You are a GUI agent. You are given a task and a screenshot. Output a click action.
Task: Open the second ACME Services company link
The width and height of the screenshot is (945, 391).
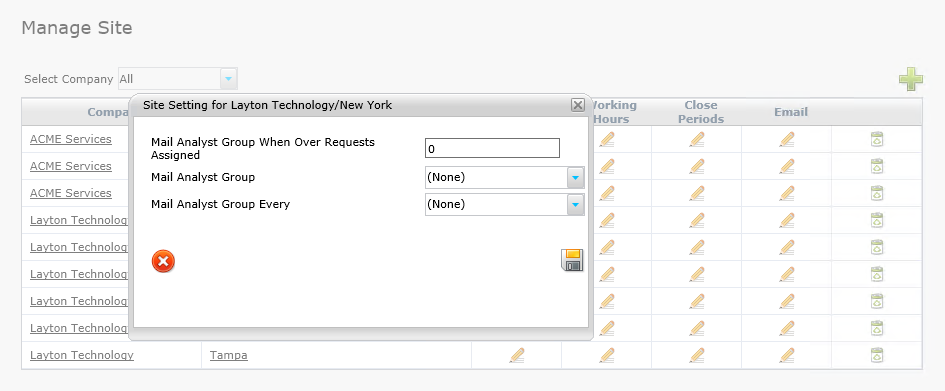pos(71,166)
